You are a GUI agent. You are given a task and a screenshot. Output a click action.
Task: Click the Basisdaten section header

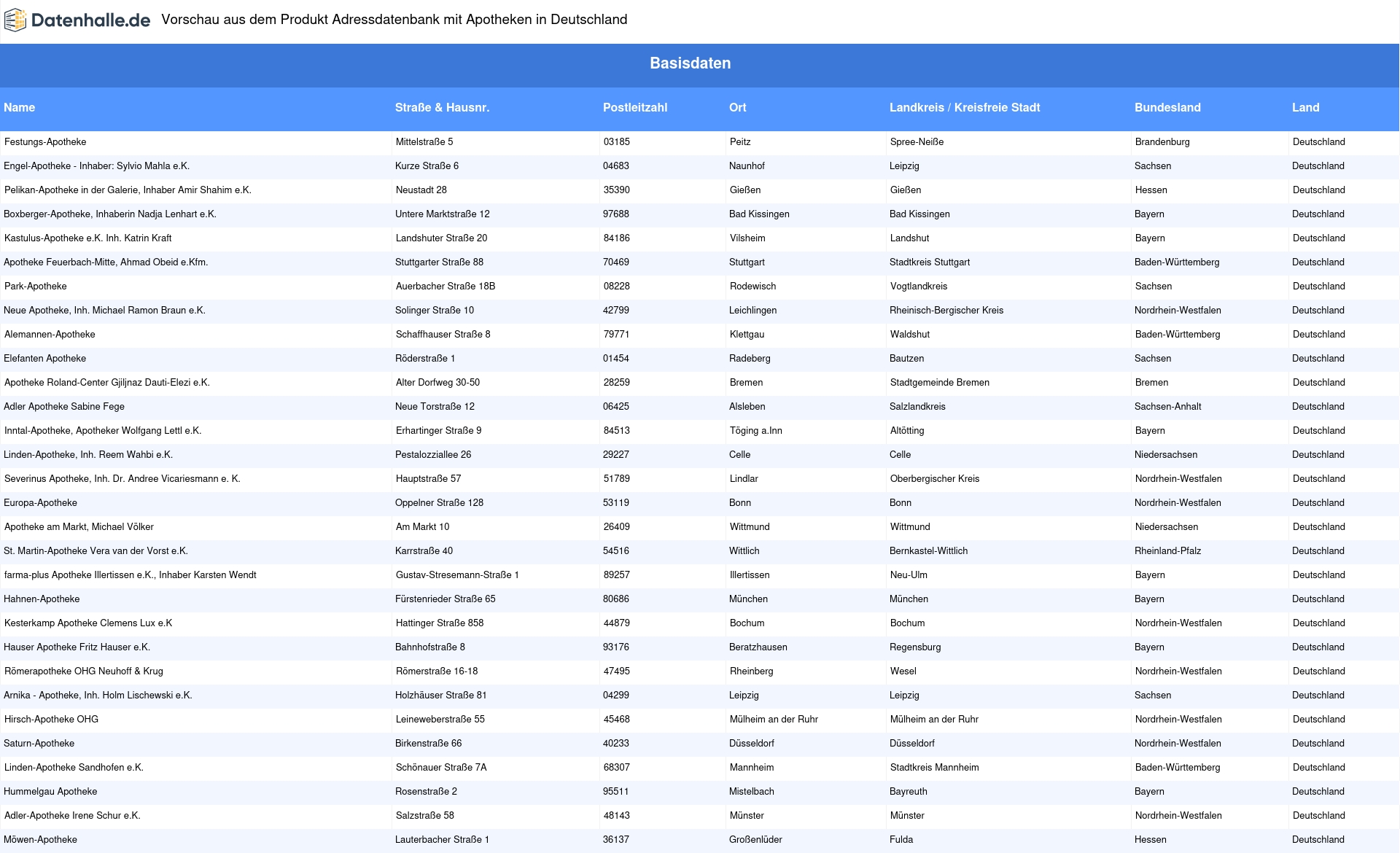coord(690,63)
